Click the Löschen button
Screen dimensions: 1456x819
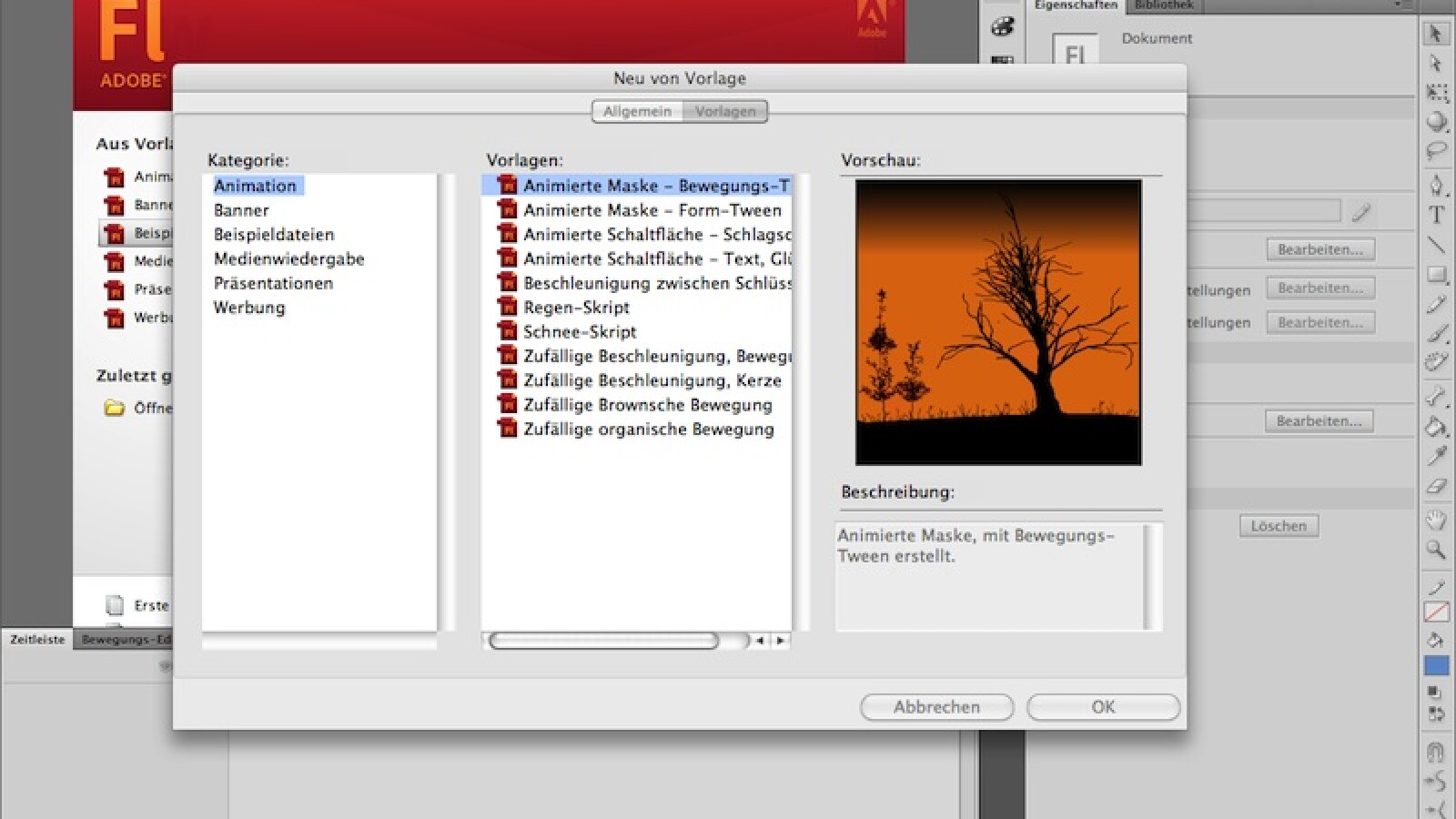tap(1279, 526)
